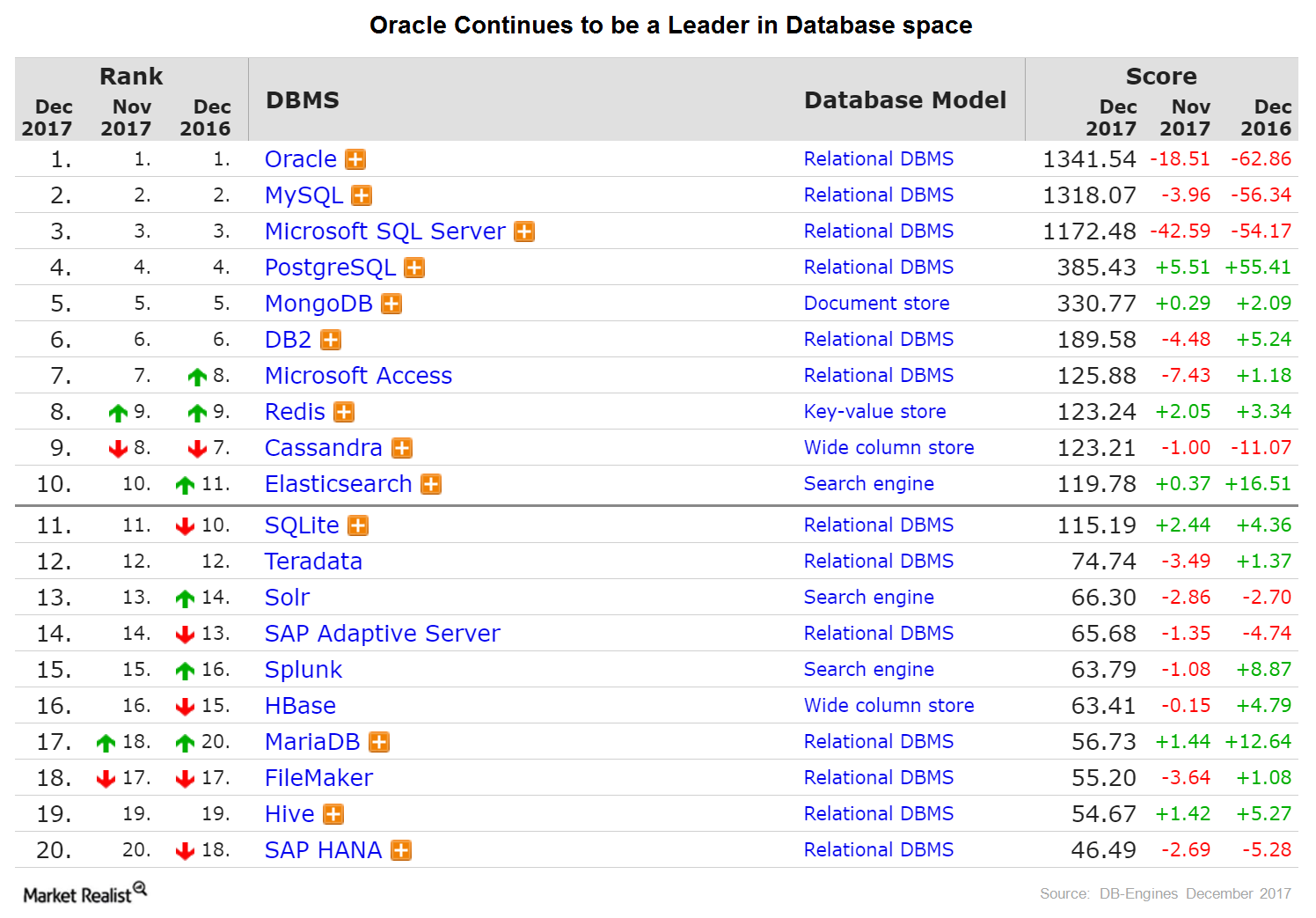Click the plus icon next to MongoDB
Image resolution: width=1316 pixels, height=918 pixels.
391,304
